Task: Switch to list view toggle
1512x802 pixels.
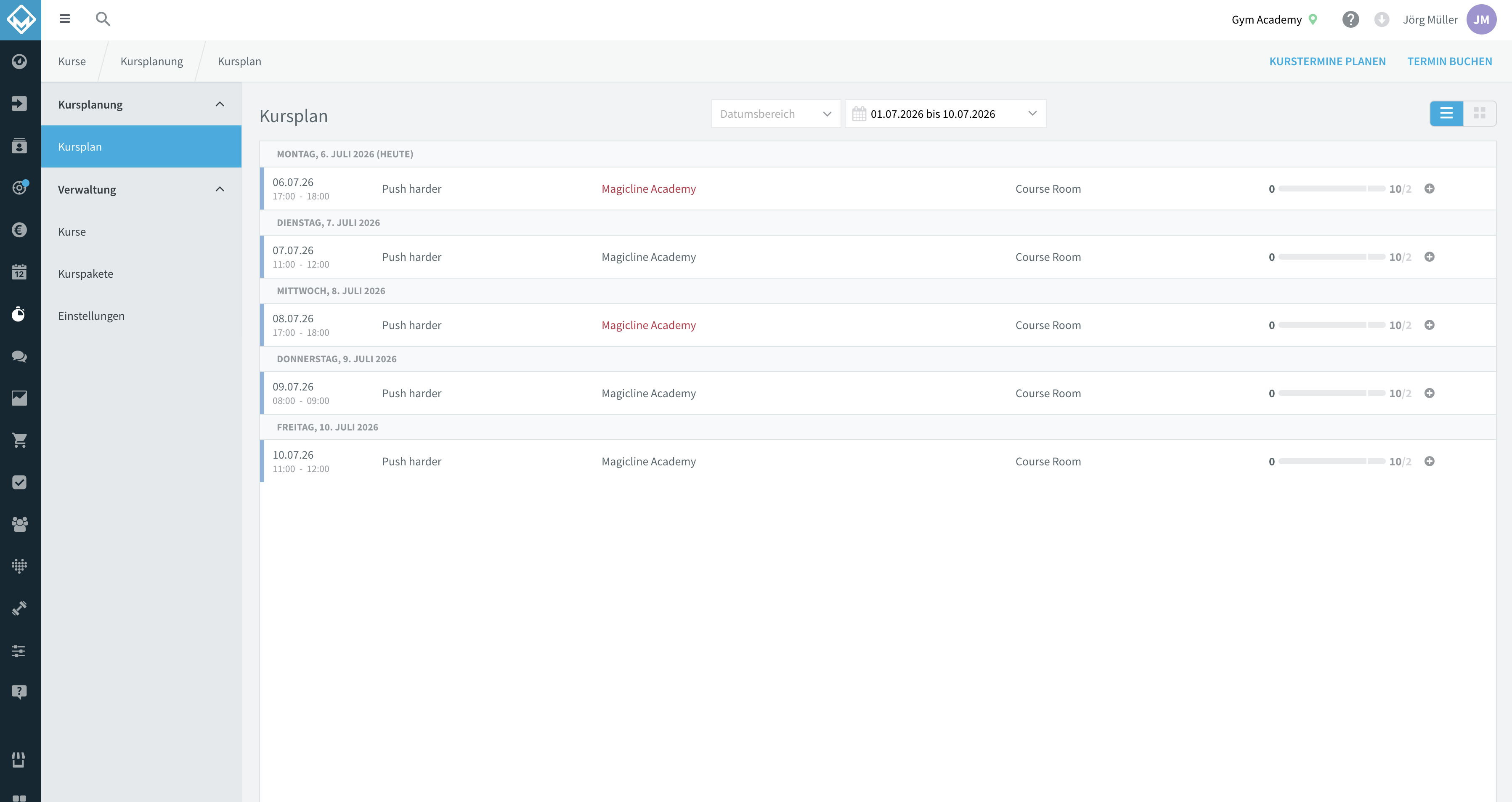Action: point(1446,113)
